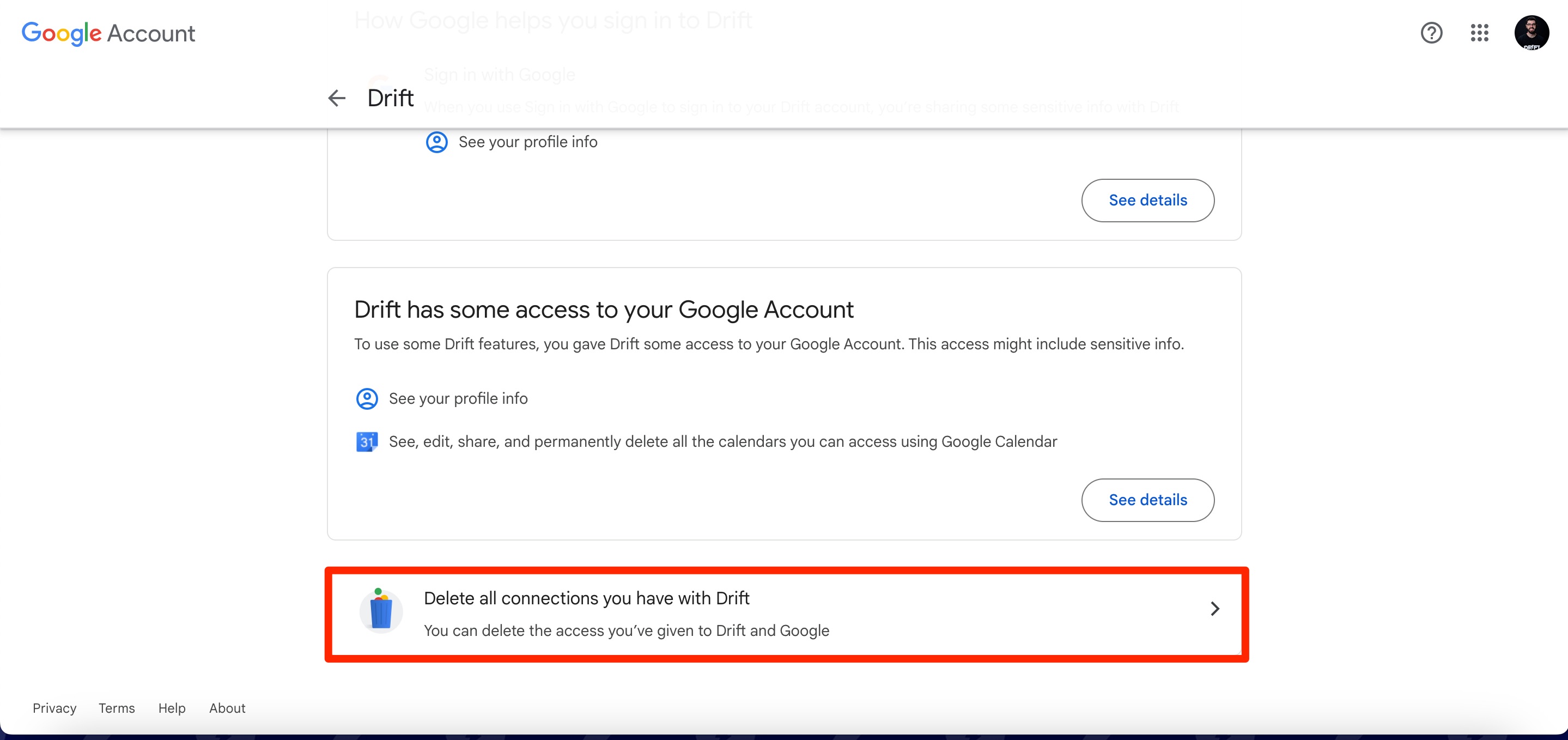Click profile icon in the account access card
Image resolution: width=1568 pixels, height=740 pixels.
click(367, 399)
